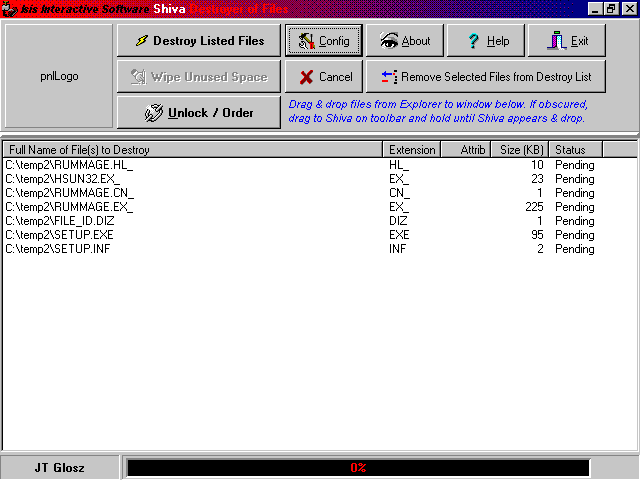Click the pnlLogo panel
This screenshot has width=640, height=480.
coord(59,76)
